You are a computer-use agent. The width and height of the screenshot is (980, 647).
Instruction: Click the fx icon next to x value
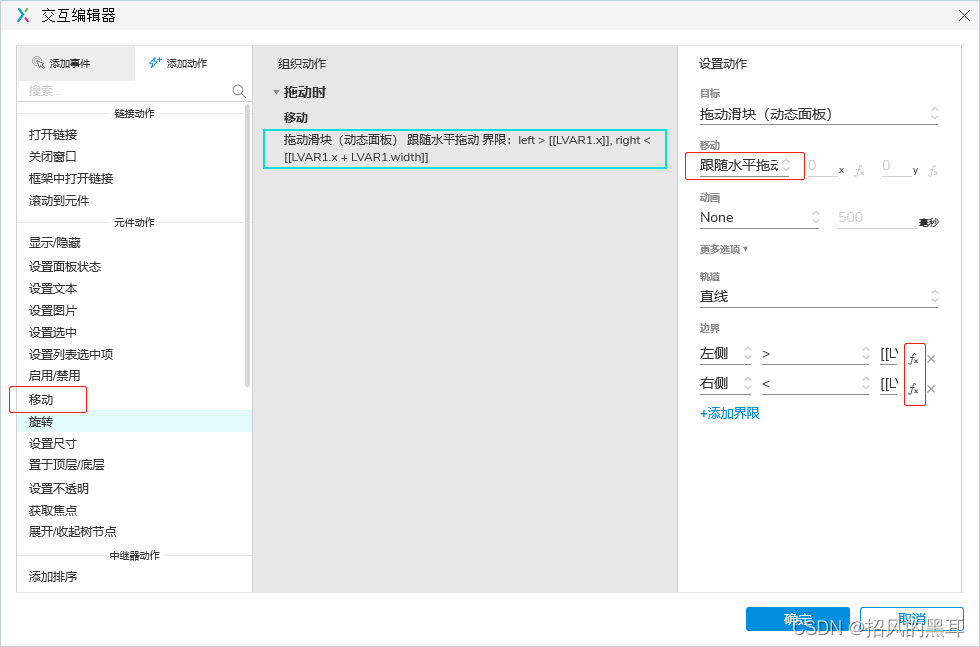point(860,170)
